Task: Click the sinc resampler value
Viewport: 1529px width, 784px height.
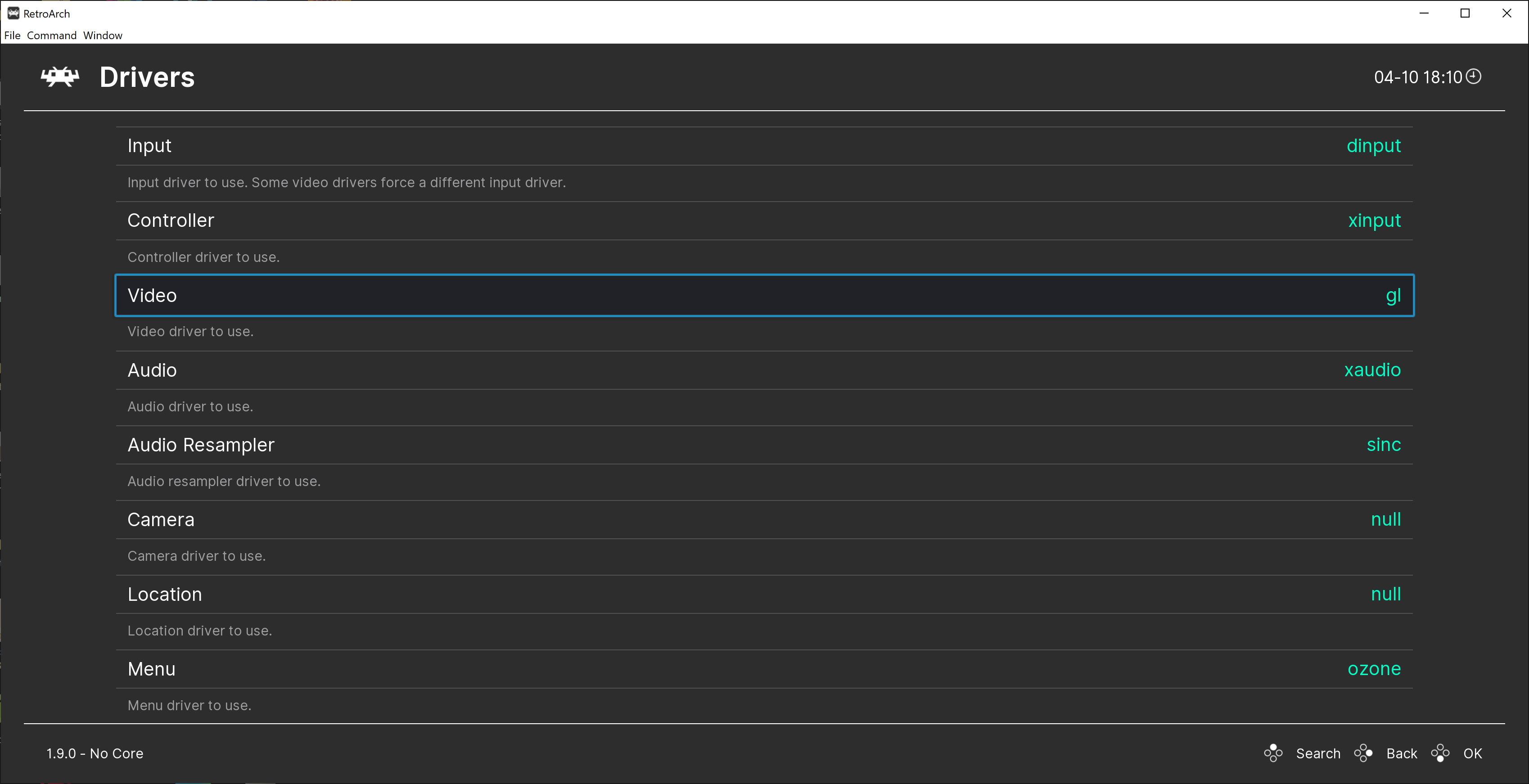Action: (1384, 445)
